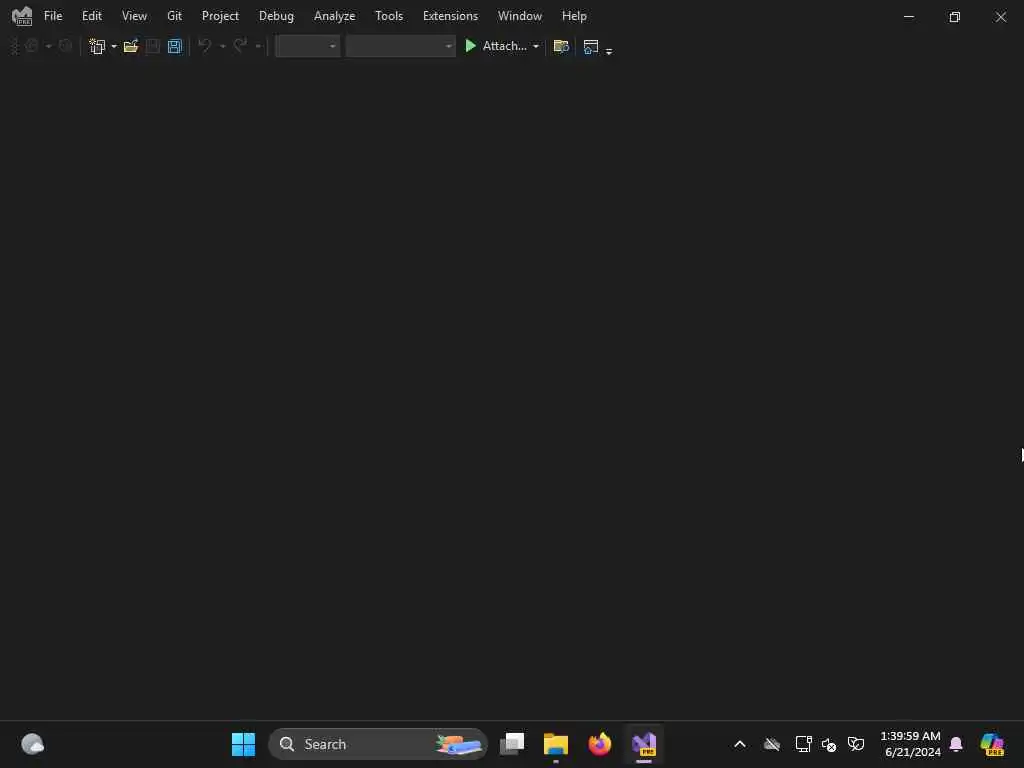
Task: Open the Edit menu
Action: click(x=91, y=16)
